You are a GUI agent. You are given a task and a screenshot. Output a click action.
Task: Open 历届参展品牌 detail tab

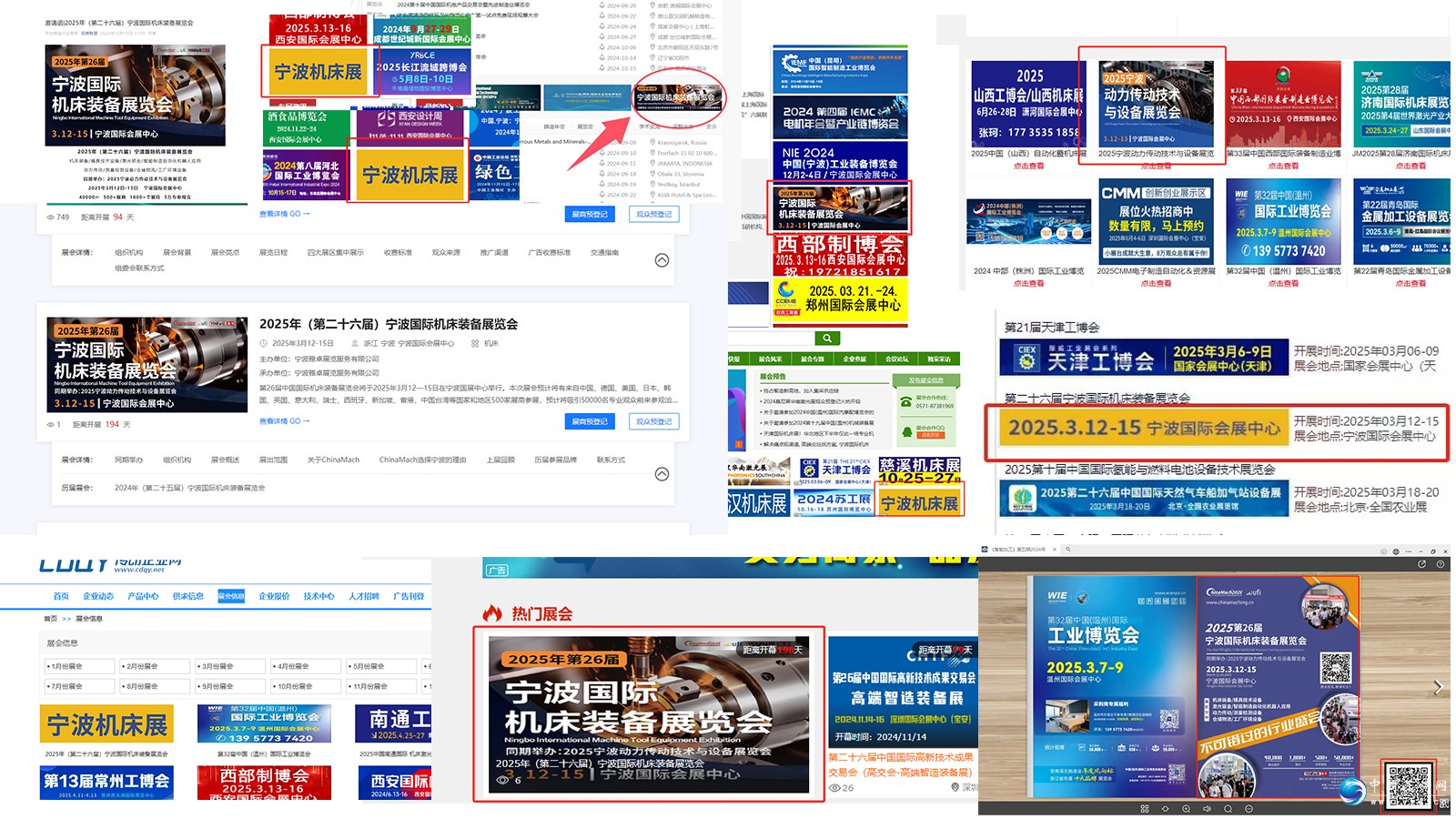(x=555, y=460)
